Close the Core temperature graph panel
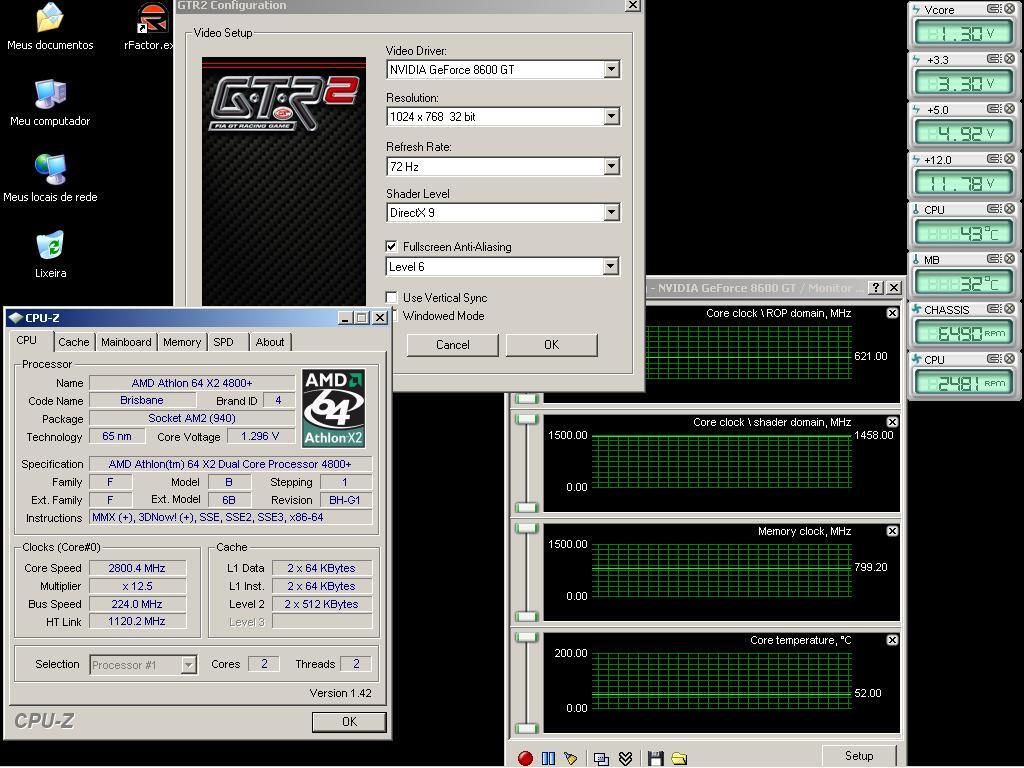 892,640
